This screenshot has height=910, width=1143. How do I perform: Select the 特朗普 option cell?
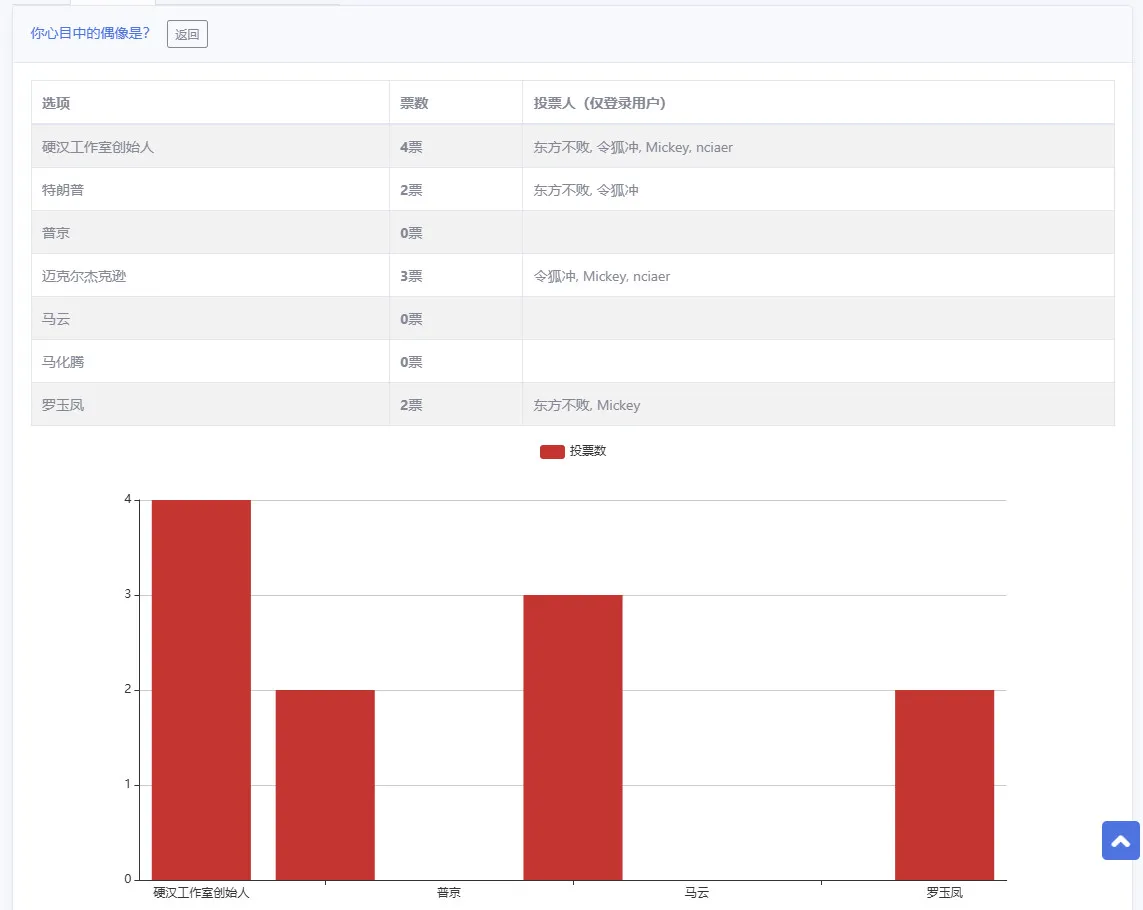[x=210, y=190]
